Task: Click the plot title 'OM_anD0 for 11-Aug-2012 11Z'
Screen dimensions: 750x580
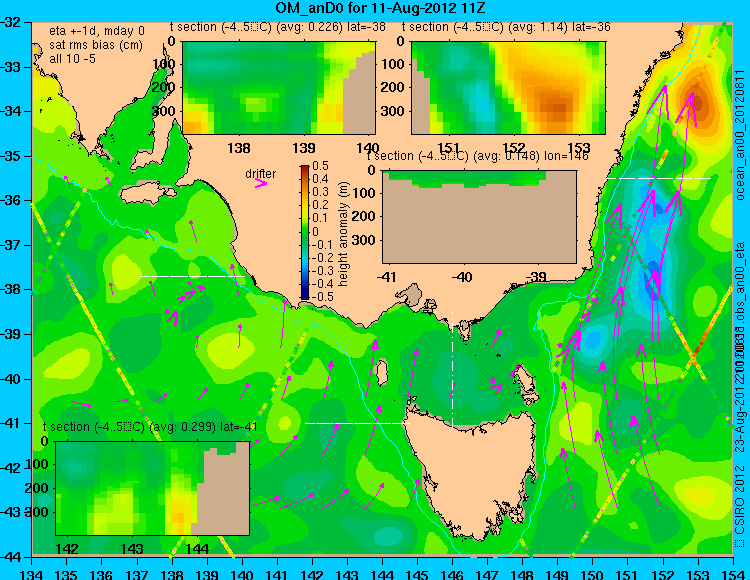Action: [x=380, y=8]
